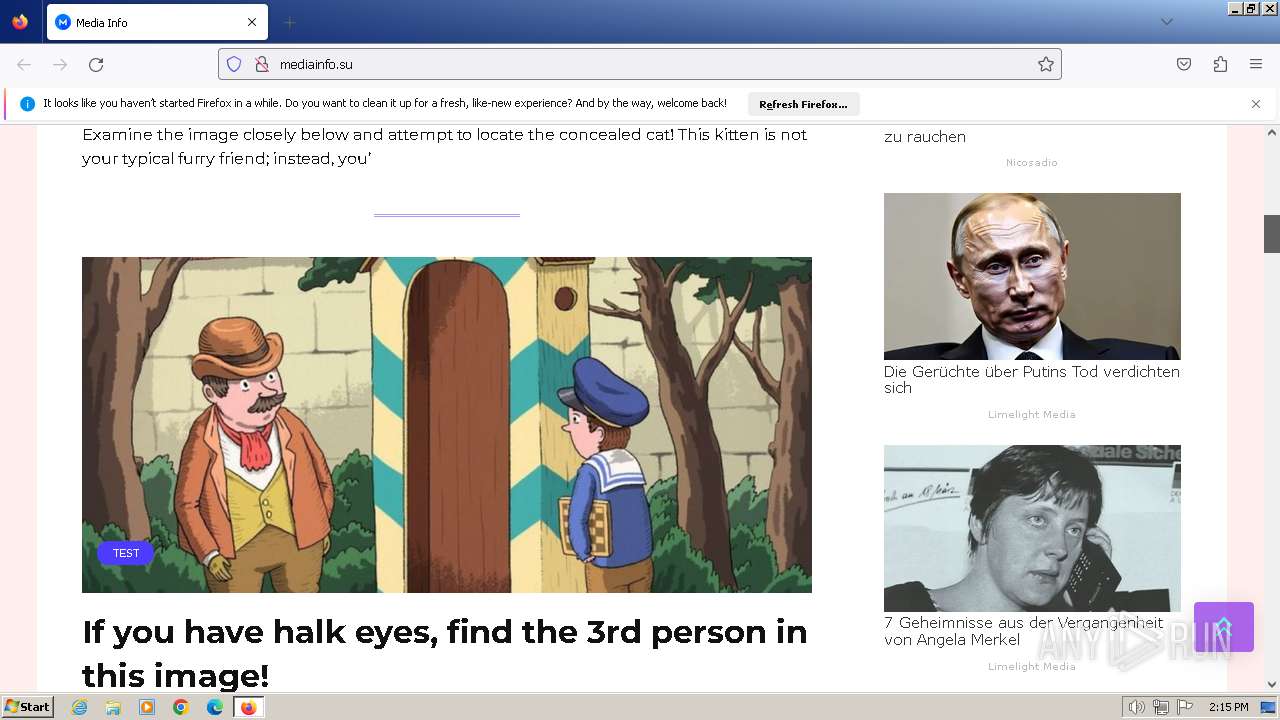1280x720 pixels.
Task: Click the info icon in notification bar
Action: click(28, 104)
